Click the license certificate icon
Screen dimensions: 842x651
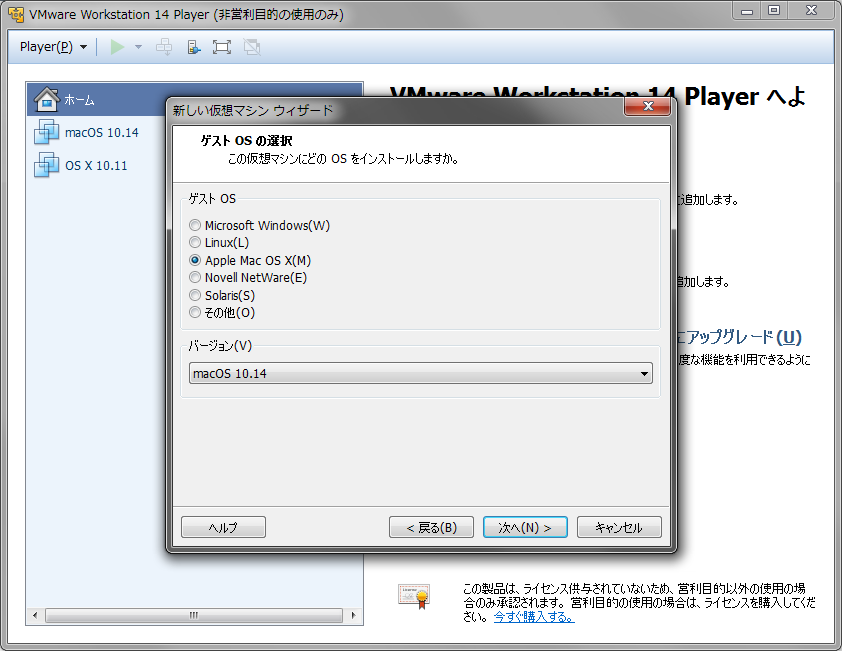pyautogui.click(x=413, y=596)
